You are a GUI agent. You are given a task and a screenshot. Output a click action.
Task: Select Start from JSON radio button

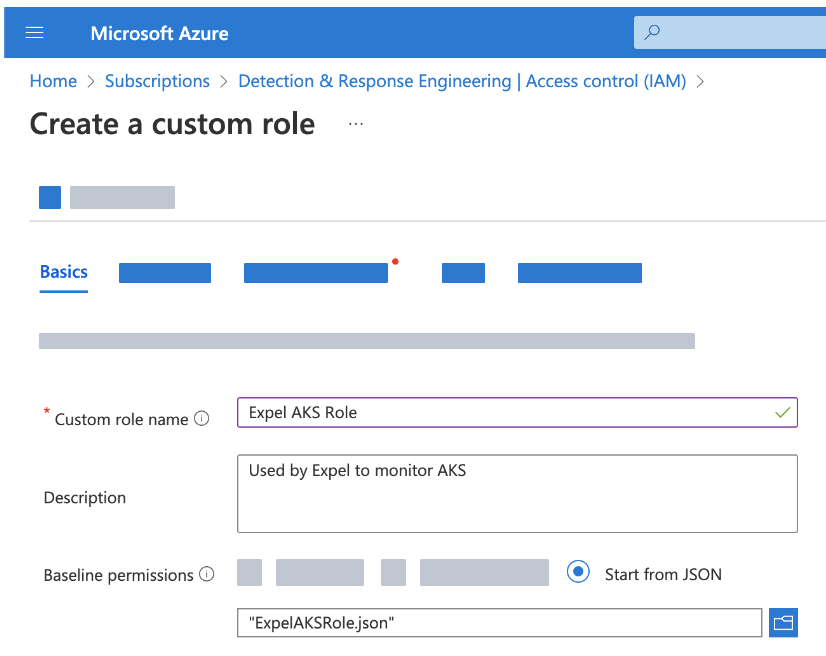[578, 572]
